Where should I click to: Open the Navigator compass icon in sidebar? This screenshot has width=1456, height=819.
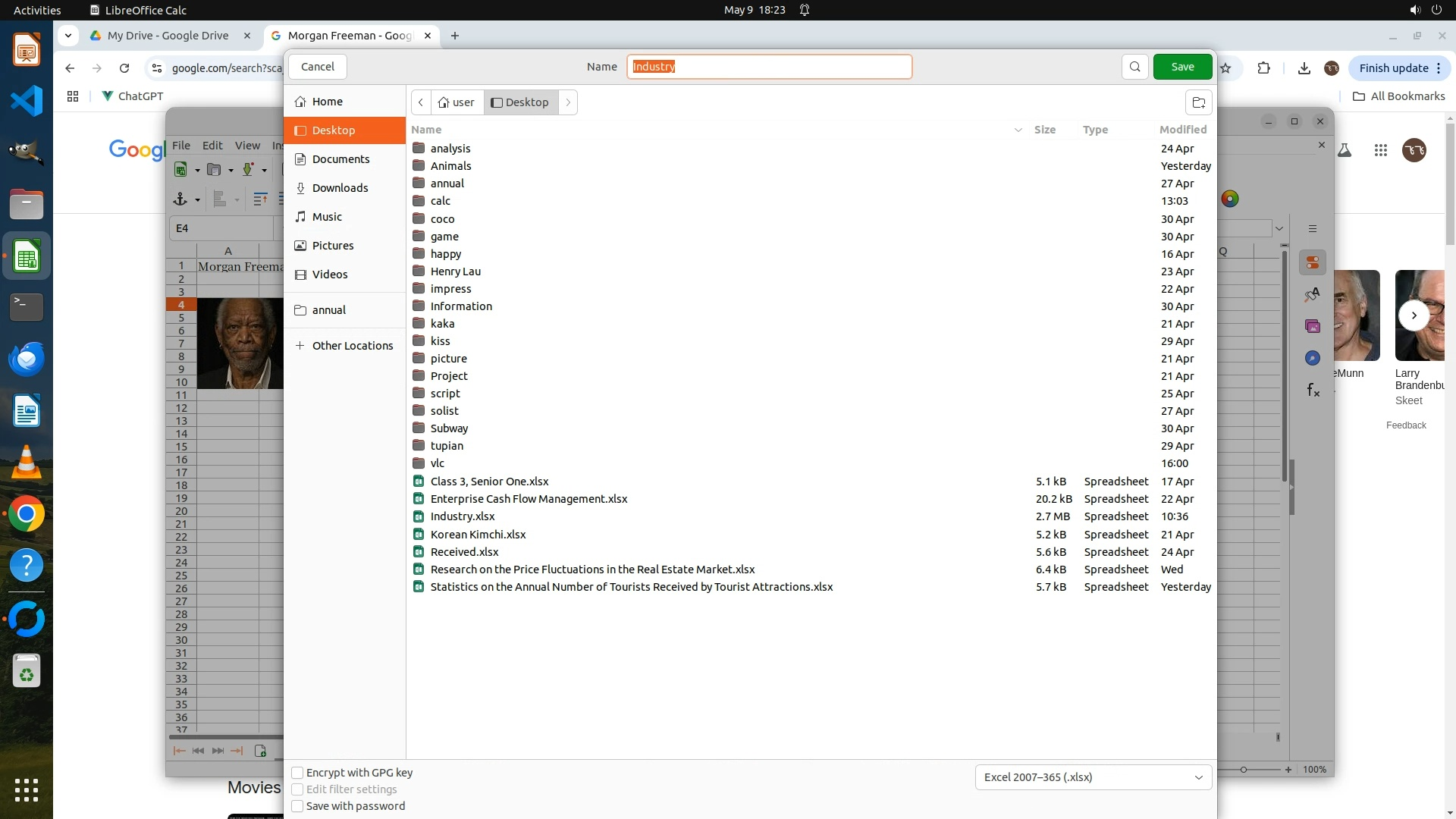click(1313, 359)
